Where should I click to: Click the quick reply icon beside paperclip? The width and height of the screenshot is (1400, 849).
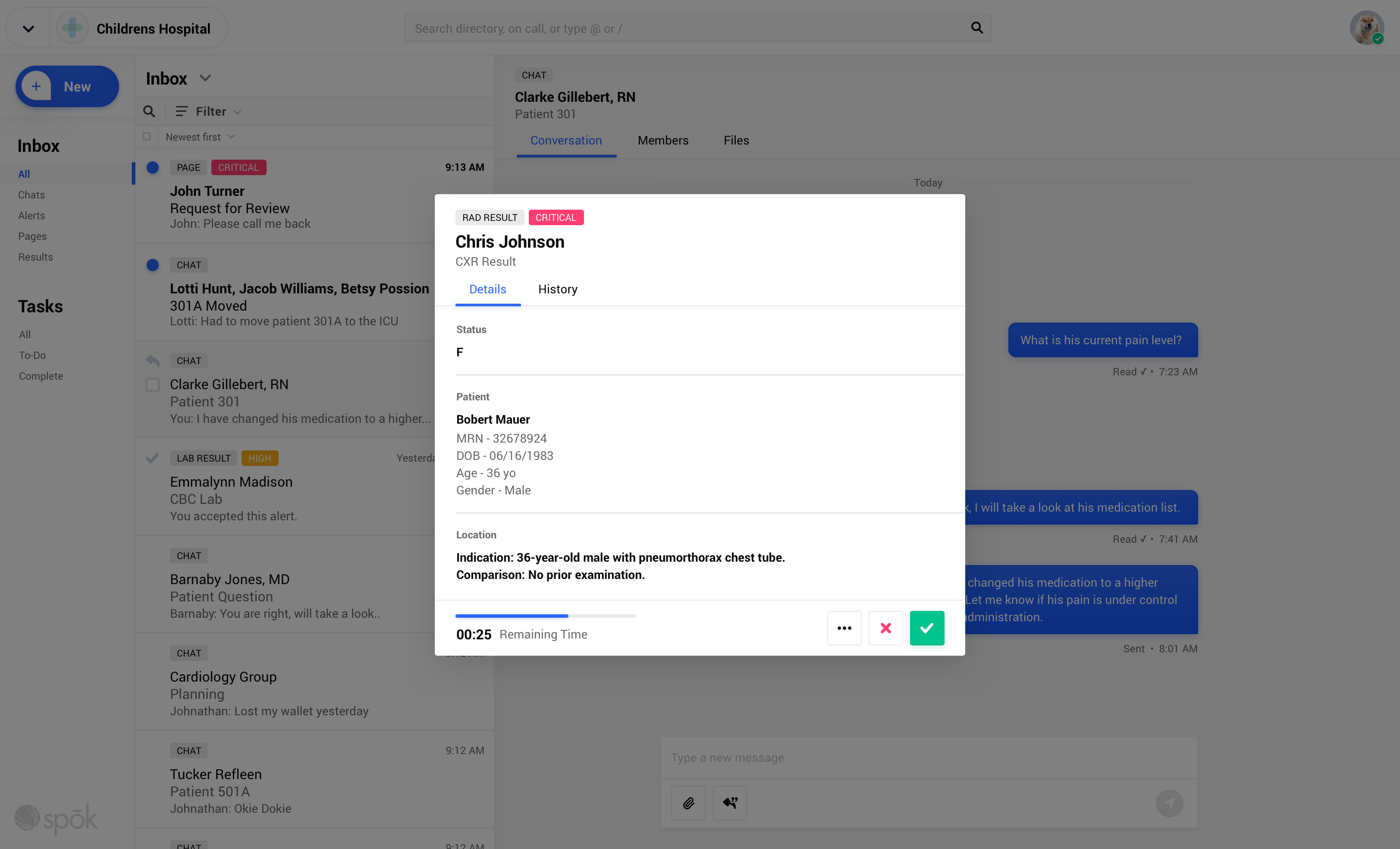pyautogui.click(x=730, y=803)
